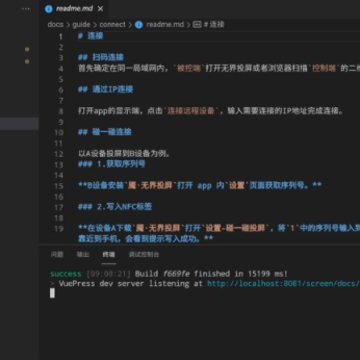Click the symbol icon in the breadcrumb bar
The height and width of the screenshot is (360, 360).
tap(197, 25)
